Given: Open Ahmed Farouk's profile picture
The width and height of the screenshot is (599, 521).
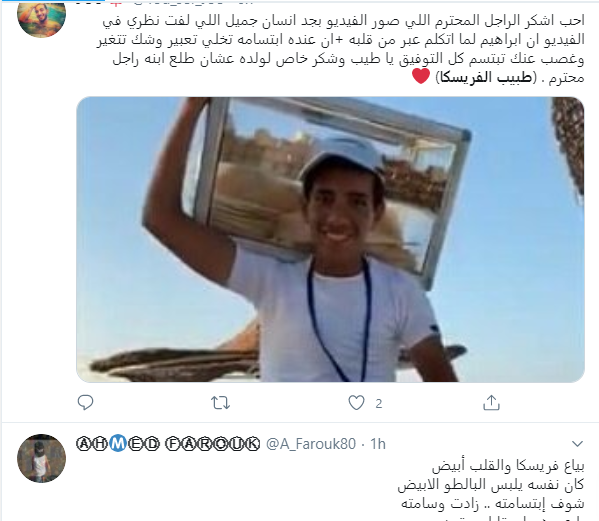Looking at the screenshot, I should 42,458.
